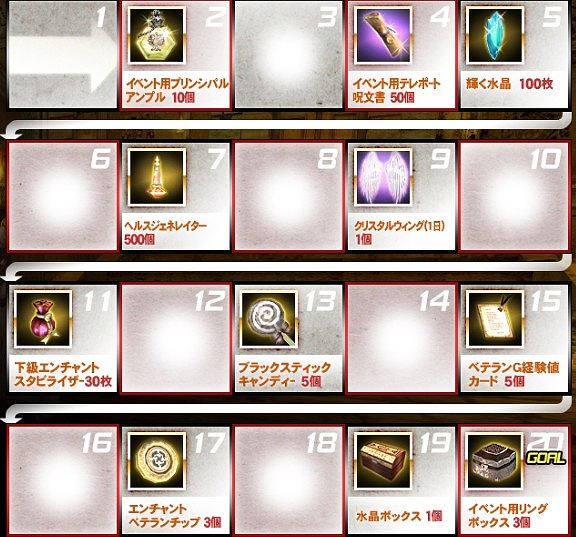
Task: Click the empty square numbered 6
Action: 63,196
